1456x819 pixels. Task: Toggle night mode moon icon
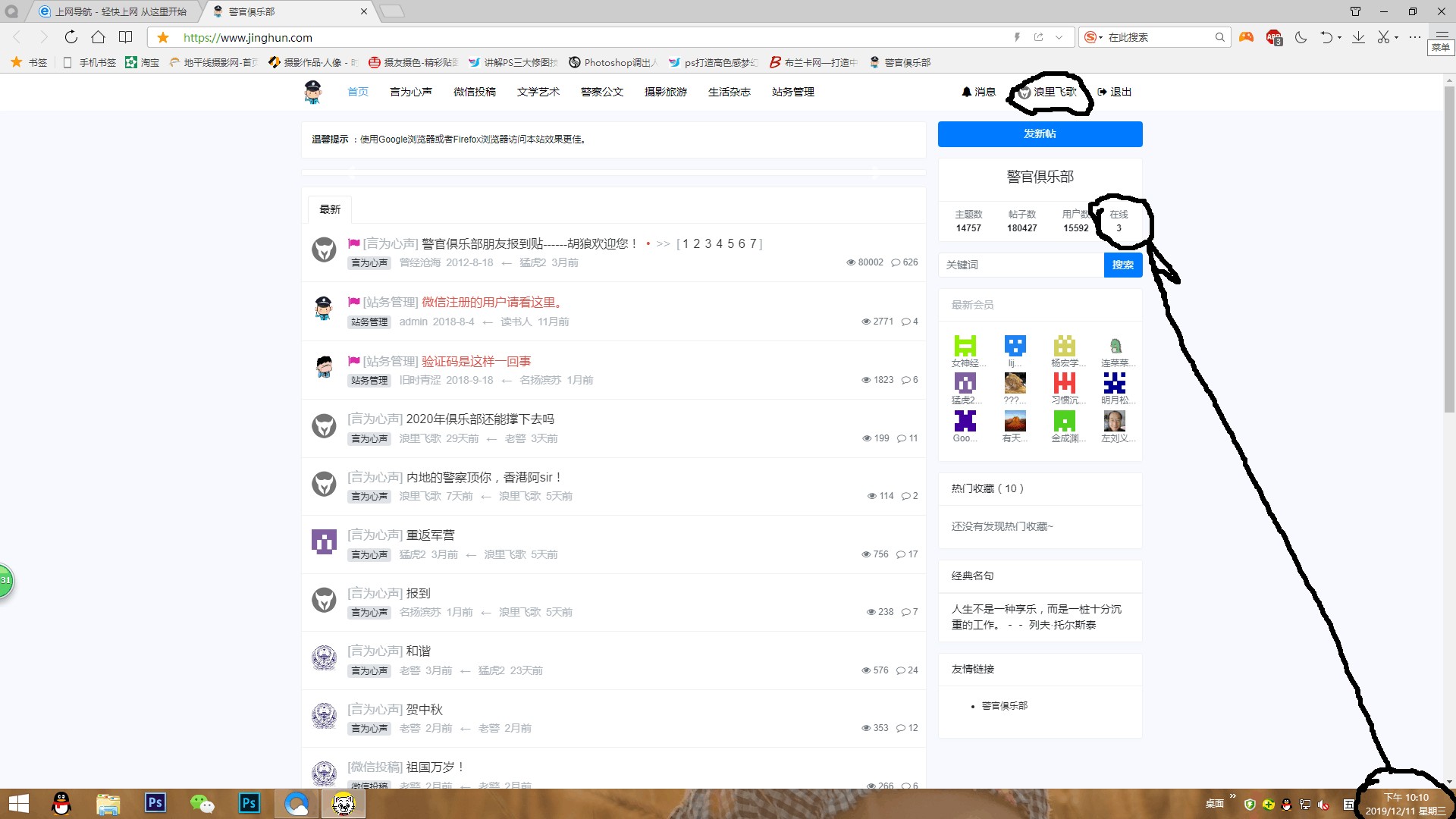1301,37
